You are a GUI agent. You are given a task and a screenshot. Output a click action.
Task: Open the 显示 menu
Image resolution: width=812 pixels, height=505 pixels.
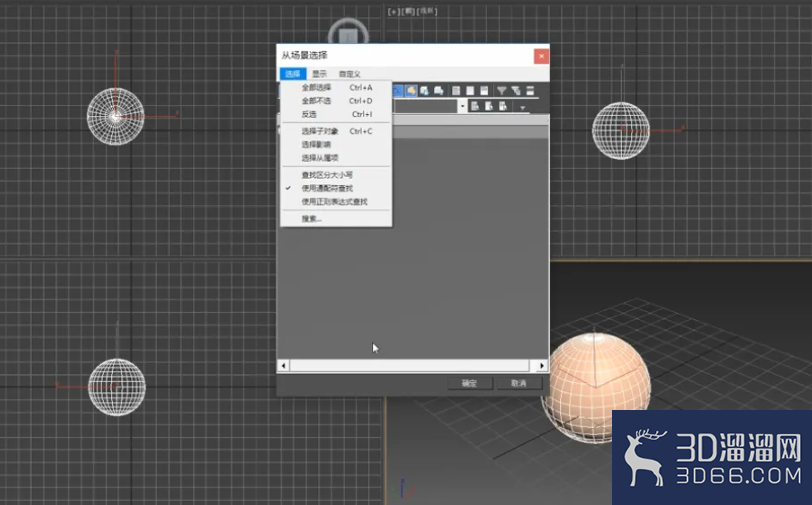click(x=320, y=74)
